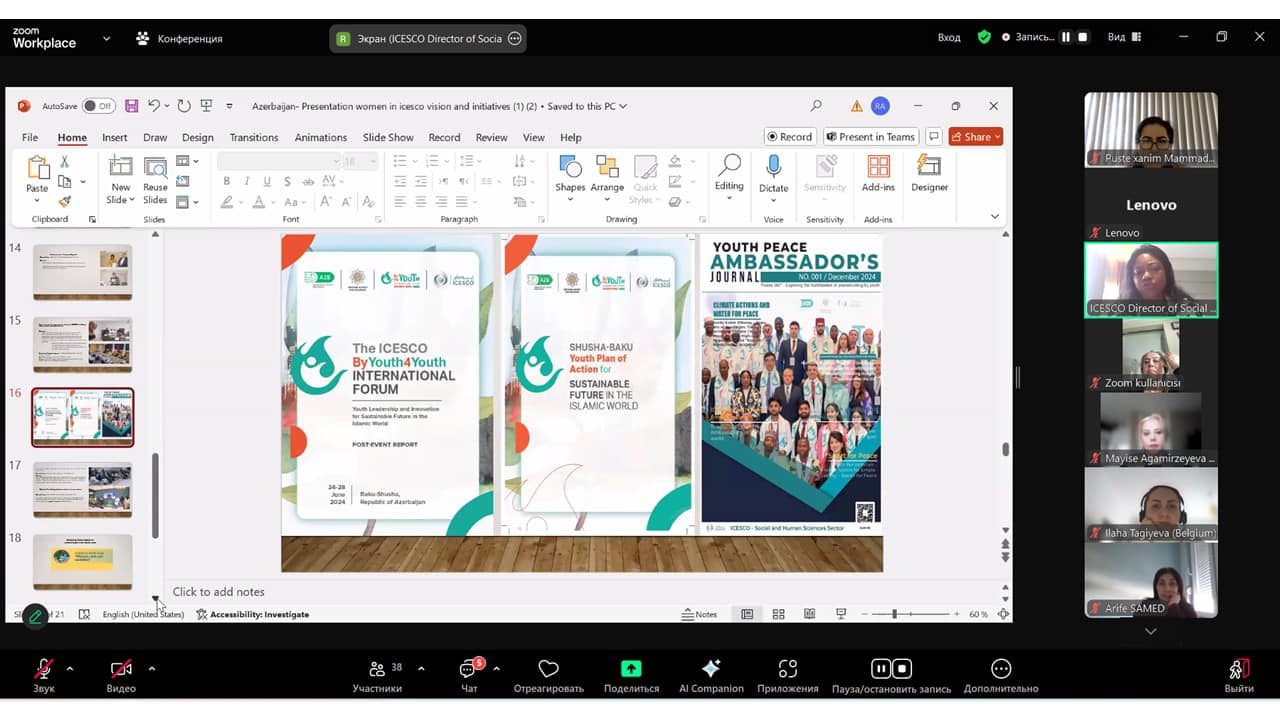This screenshot has height=720, width=1280.
Task: Undo the last action in PowerPoint
Action: click(x=154, y=106)
